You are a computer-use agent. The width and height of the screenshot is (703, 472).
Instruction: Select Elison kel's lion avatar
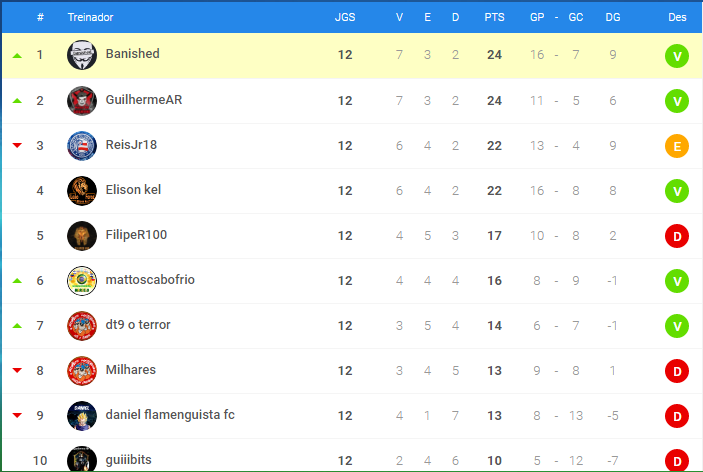click(82, 191)
